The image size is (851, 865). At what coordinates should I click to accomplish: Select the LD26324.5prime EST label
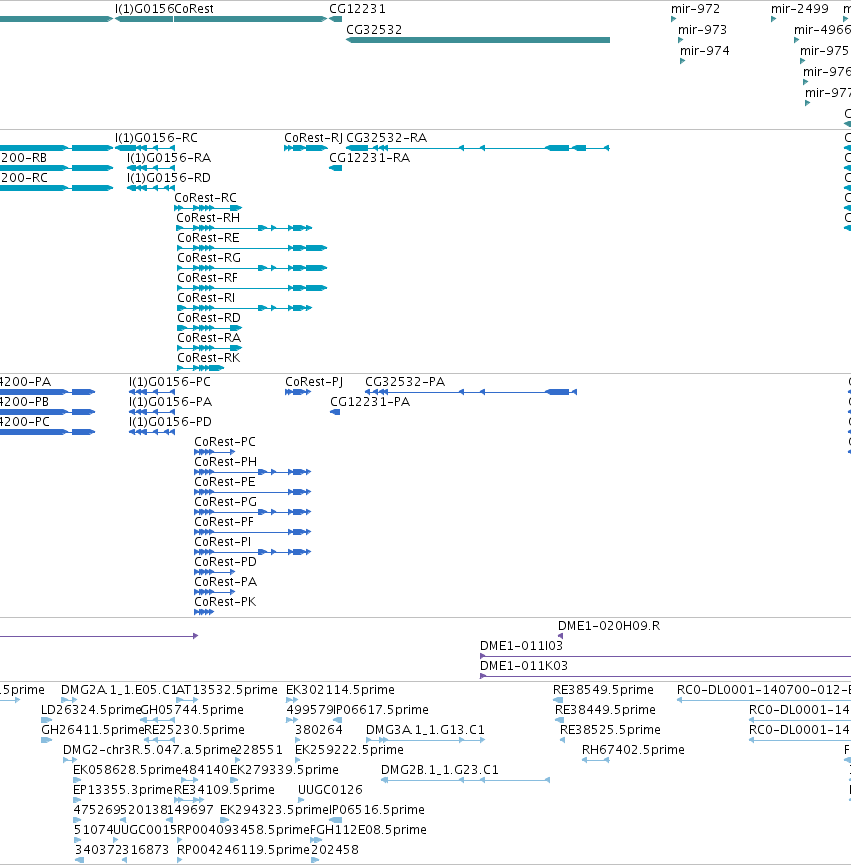(x=92, y=709)
